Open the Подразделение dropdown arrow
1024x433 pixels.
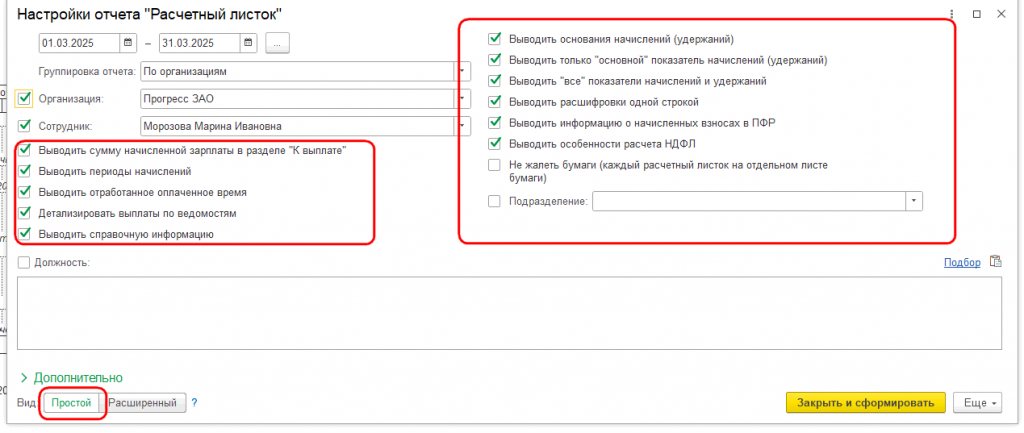(x=914, y=201)
